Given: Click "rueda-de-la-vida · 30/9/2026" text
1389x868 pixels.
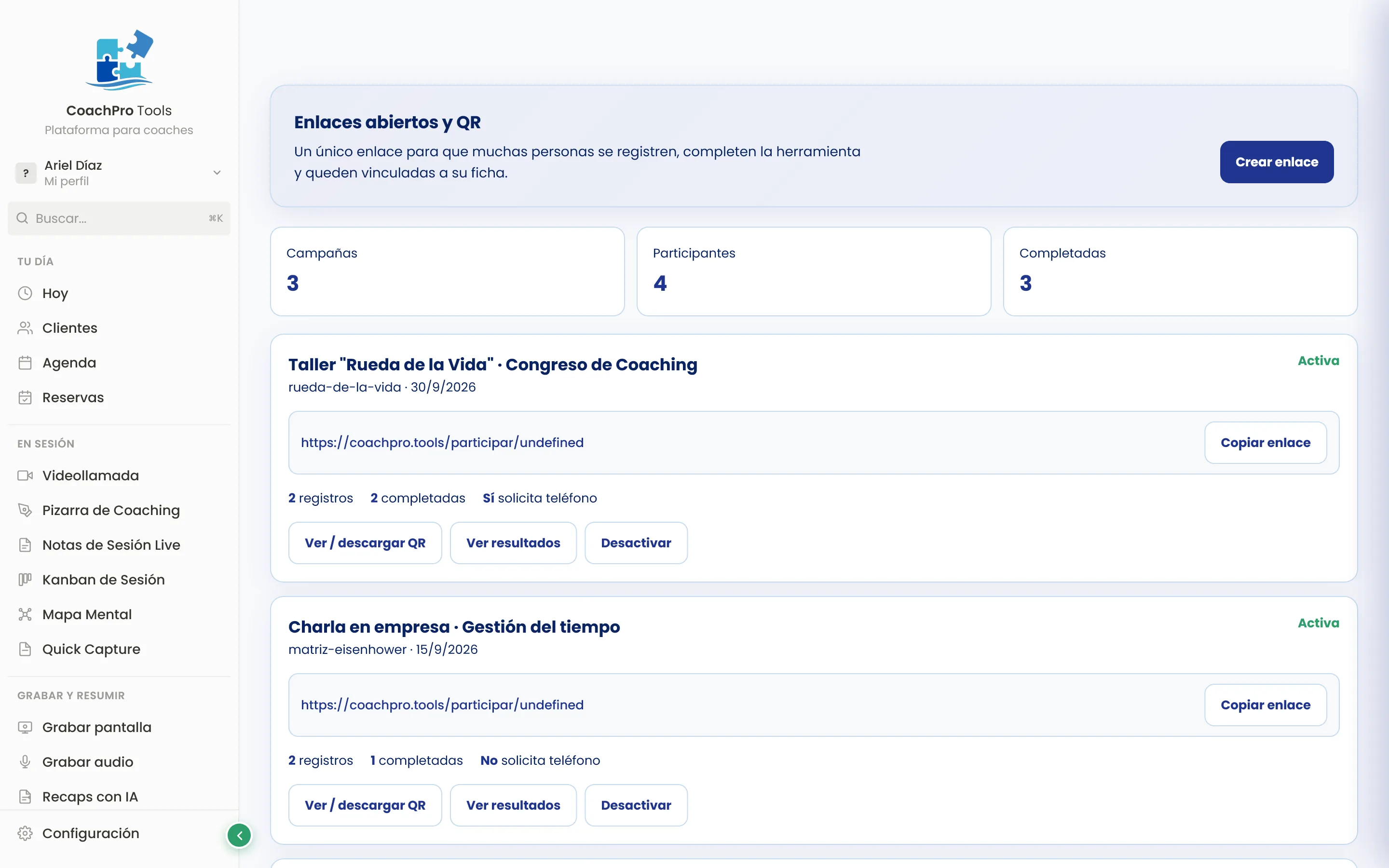Looking at the screenshot, I should pos(381,387).
